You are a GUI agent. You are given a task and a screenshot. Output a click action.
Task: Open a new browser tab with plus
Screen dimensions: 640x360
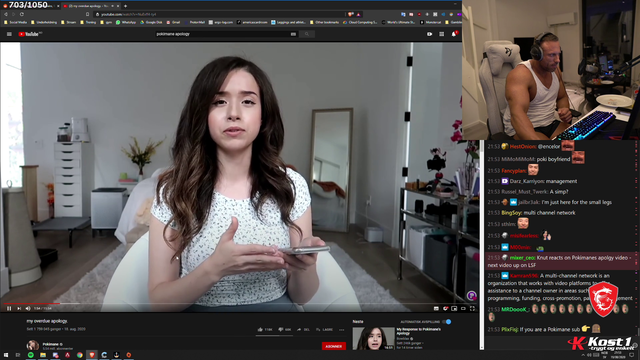[125, 6]
